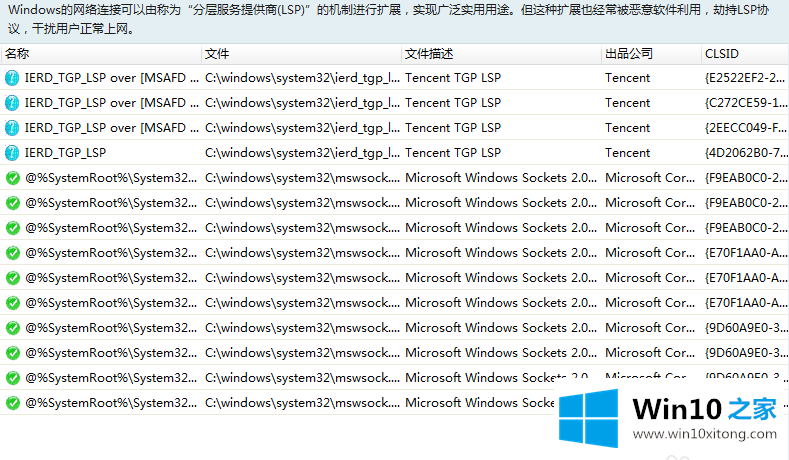Sort the list by the 文件描述 column header
This screenshot has height=460, width=789.
click(501, 54)
